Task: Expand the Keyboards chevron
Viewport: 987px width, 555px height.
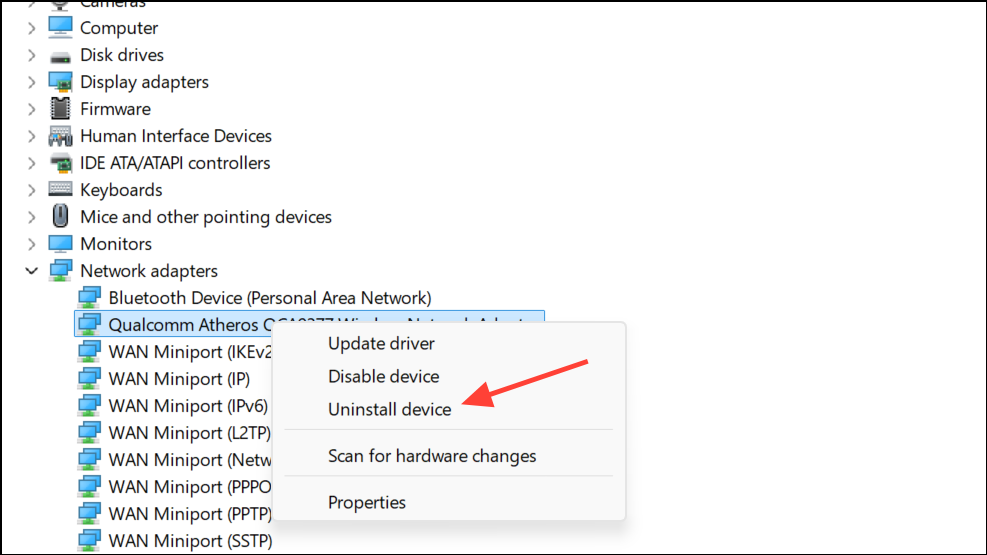Action: (31, 190)
